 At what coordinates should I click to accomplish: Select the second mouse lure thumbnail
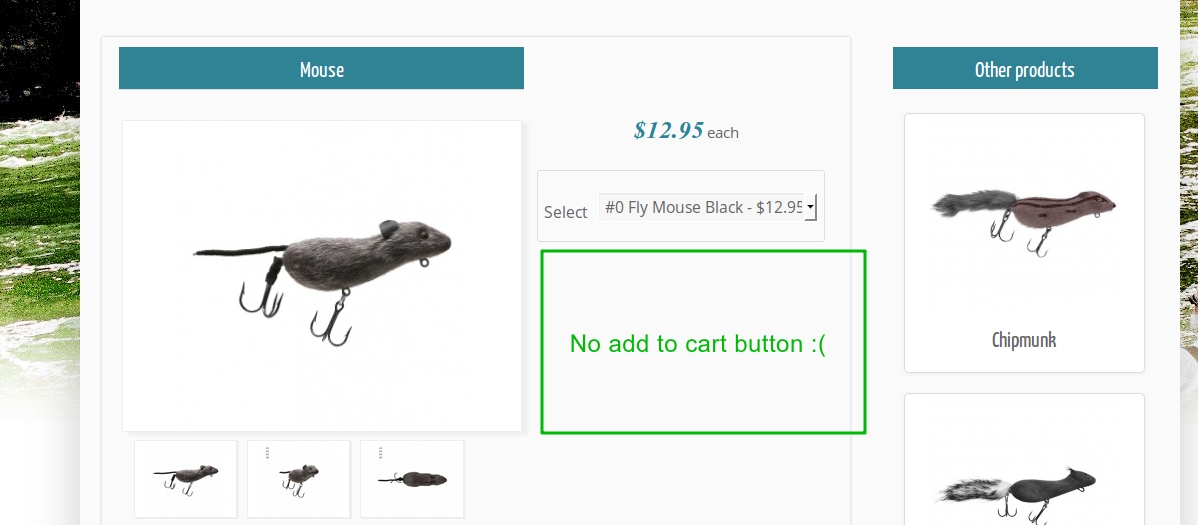[x=299, y=479]
